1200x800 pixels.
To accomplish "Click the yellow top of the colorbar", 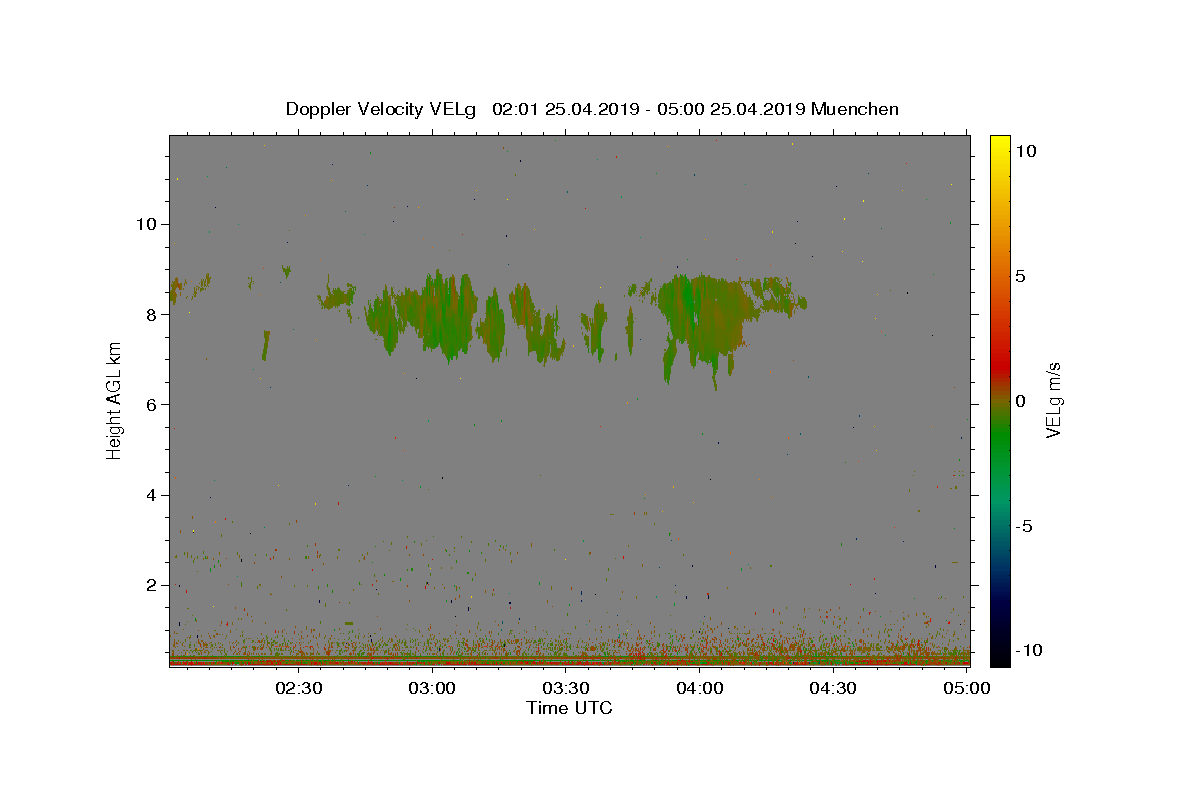I will tap(1000, 145).
